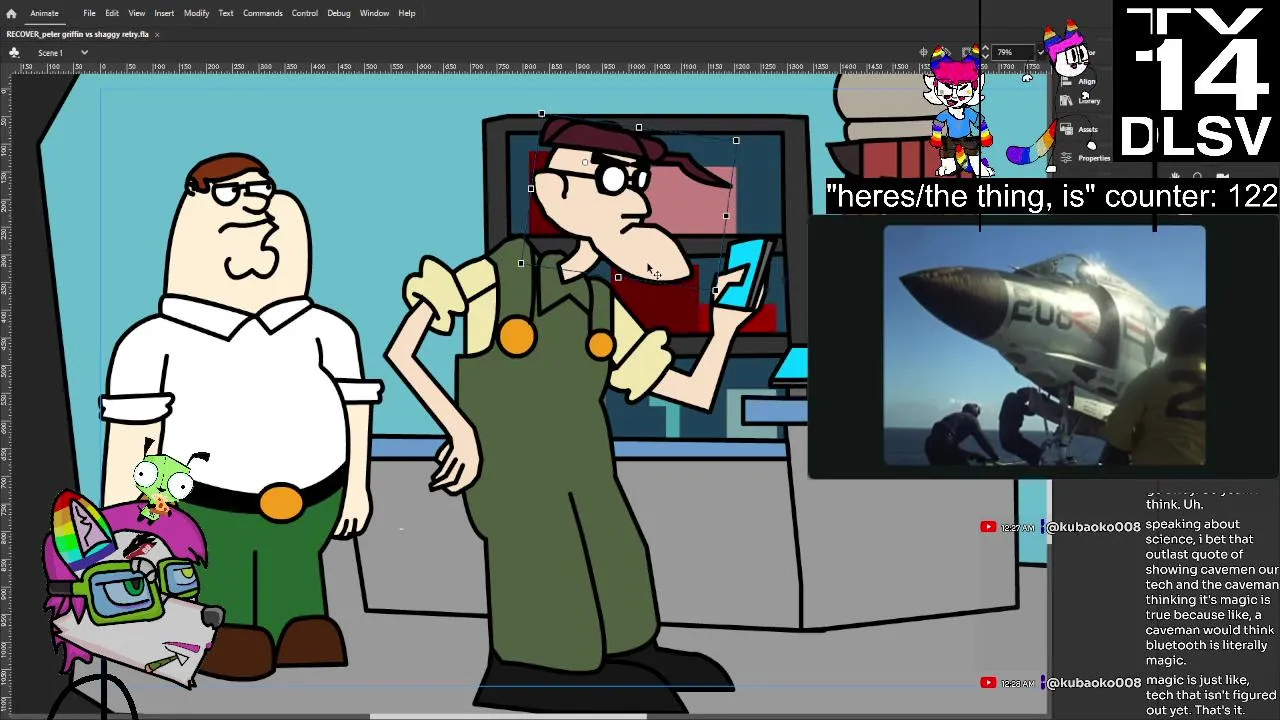Open the Text menu

tap(226, 13)
